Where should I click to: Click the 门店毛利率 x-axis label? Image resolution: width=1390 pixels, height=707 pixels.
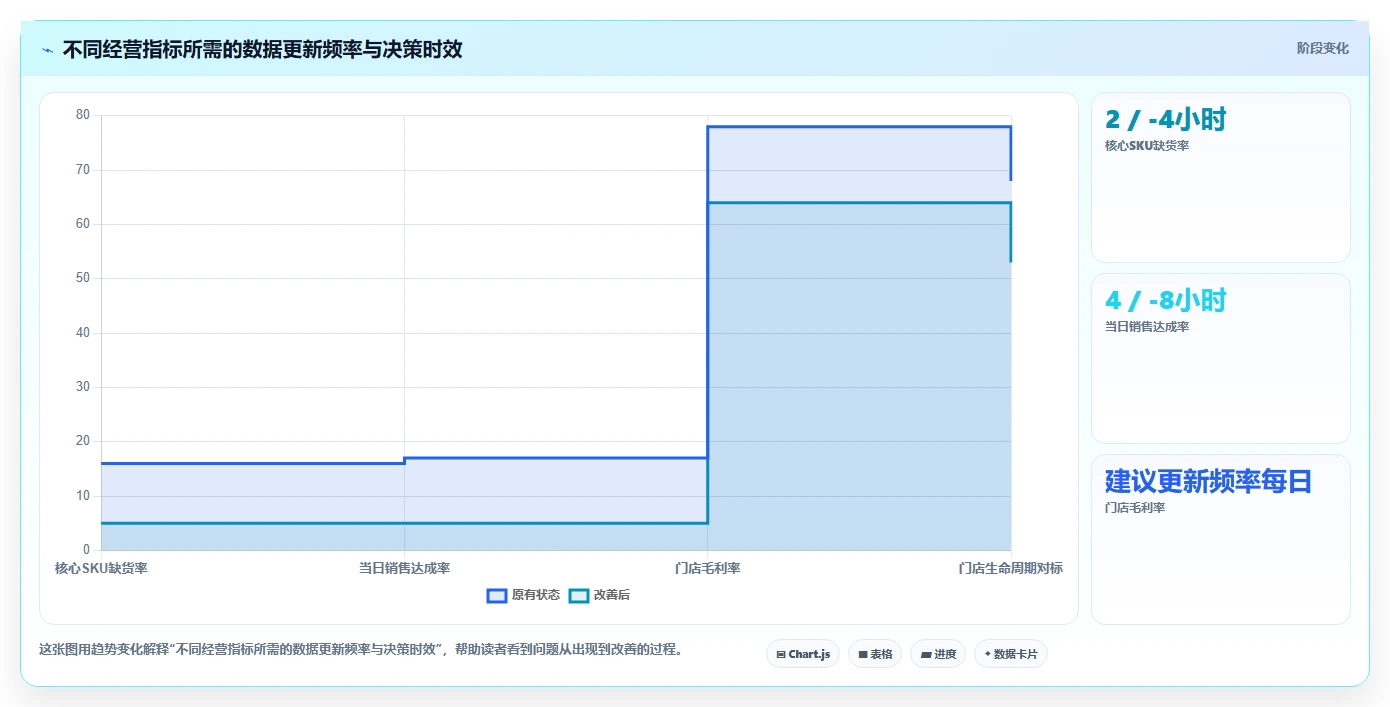point(708,568)
